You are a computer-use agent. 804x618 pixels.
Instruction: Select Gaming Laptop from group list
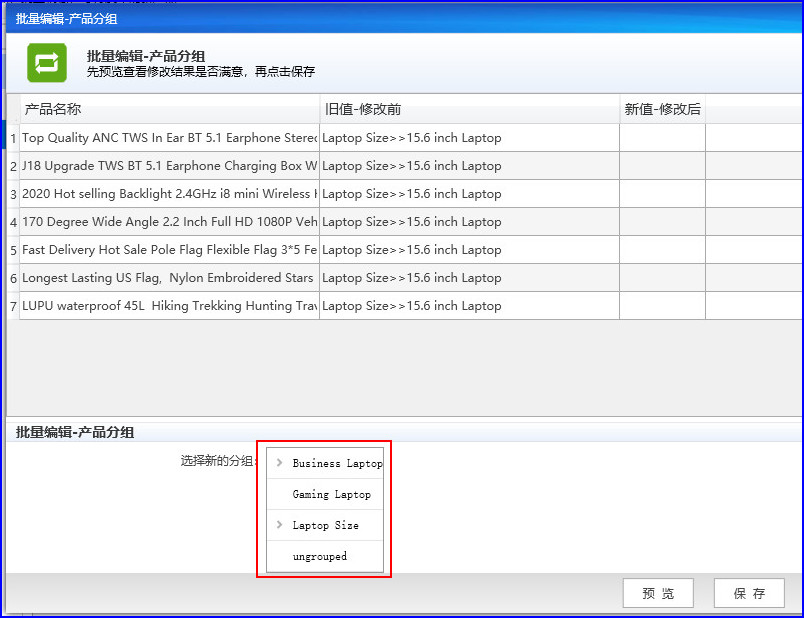(x=331, y=494)
